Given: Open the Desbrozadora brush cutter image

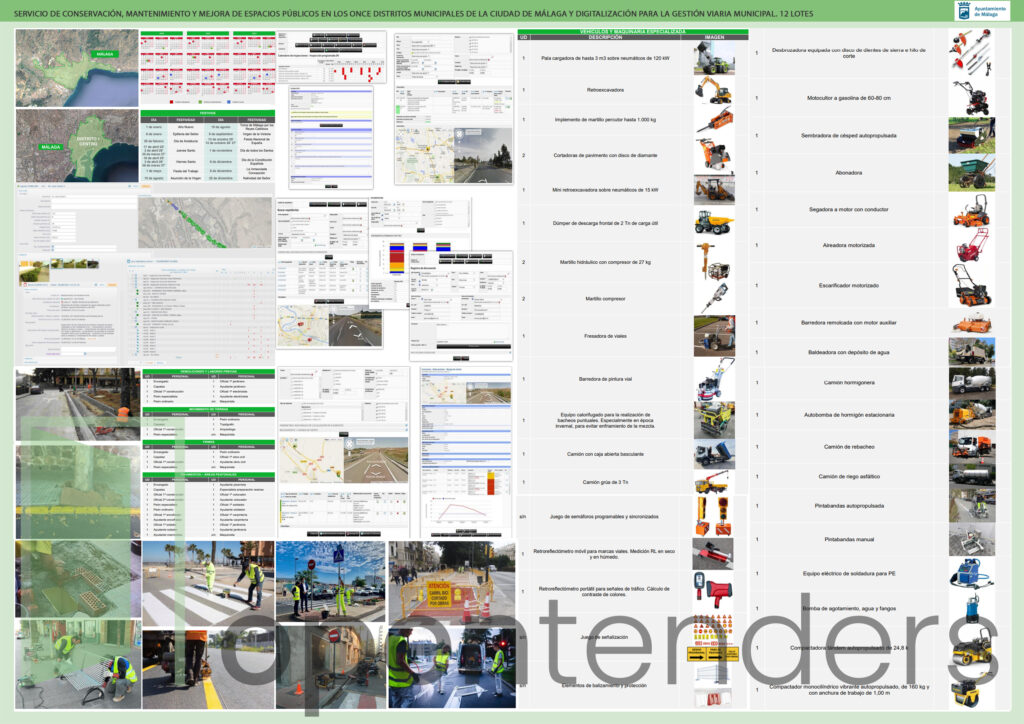Looking at the screenshot, I should click(972, 51).
